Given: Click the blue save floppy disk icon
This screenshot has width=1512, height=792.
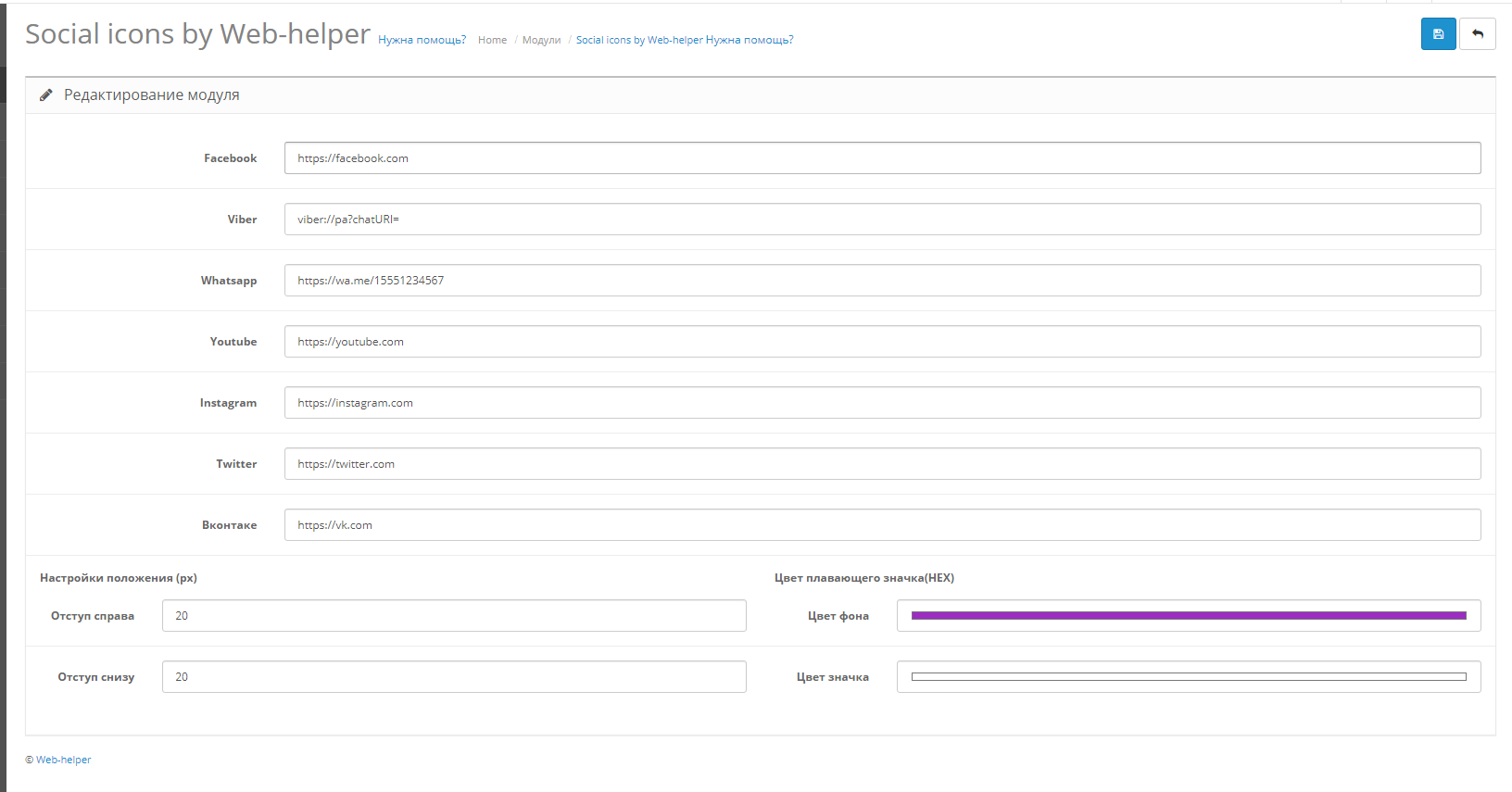Looking at the screenshot, I should [1438, 34].
